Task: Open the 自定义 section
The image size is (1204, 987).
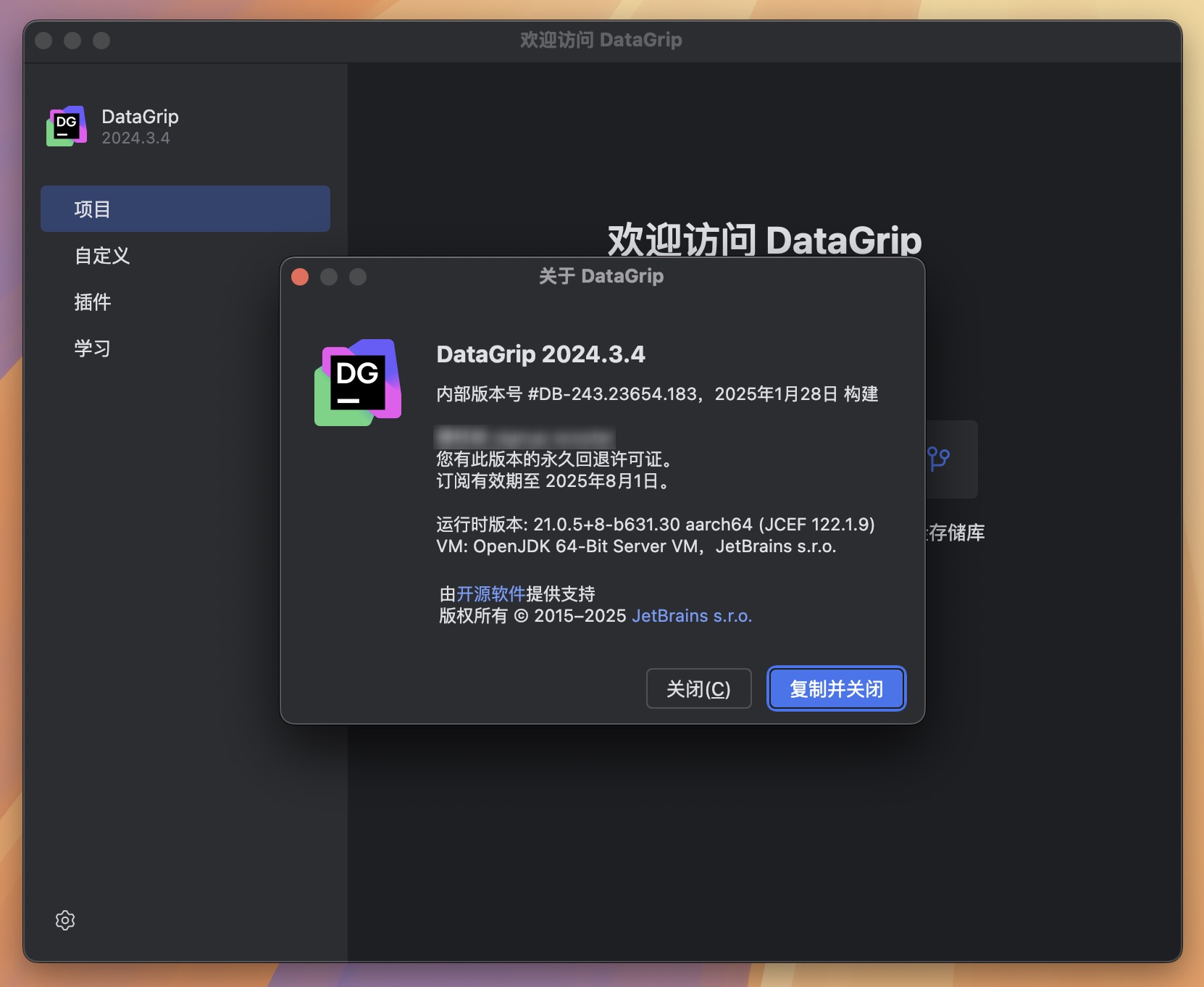Action: [102, 255]
